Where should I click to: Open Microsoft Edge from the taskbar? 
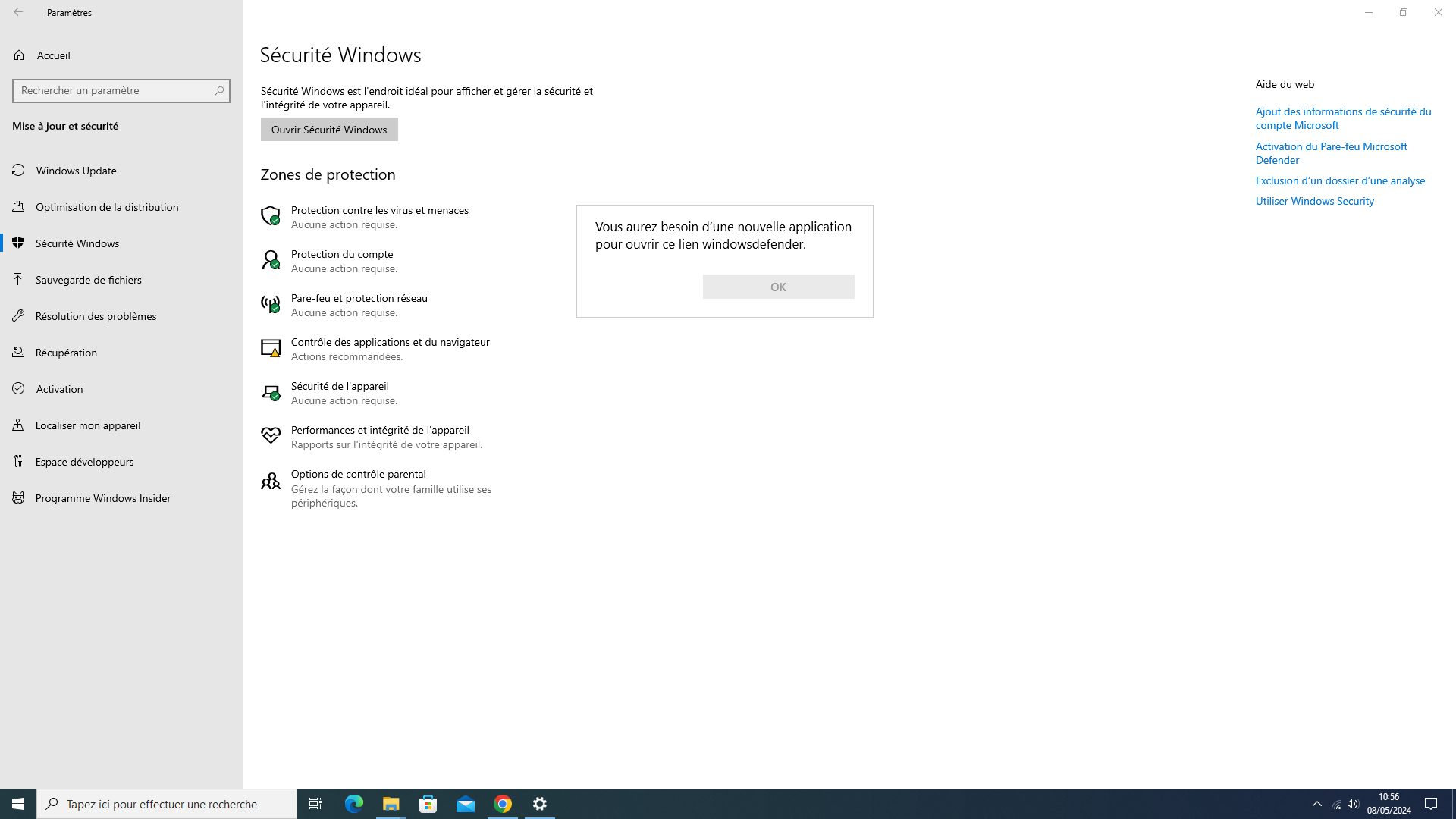354,804
